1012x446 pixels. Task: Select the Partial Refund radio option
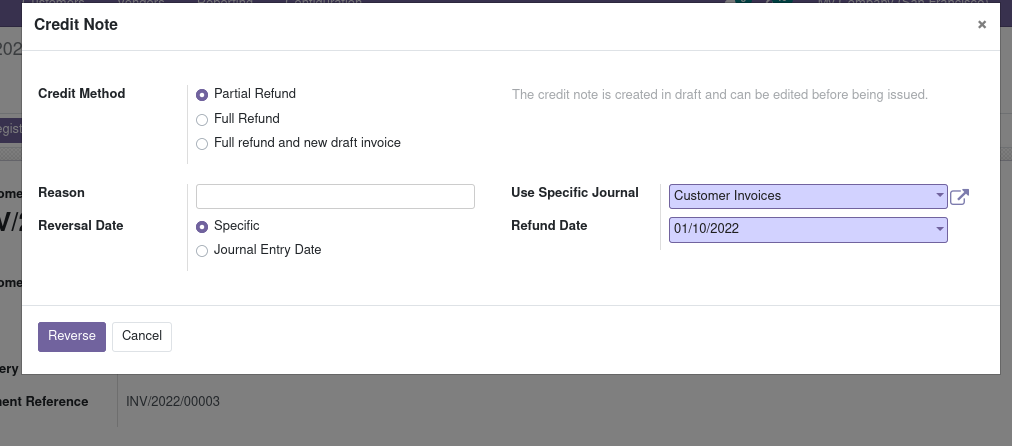click(x=202, y=95)
